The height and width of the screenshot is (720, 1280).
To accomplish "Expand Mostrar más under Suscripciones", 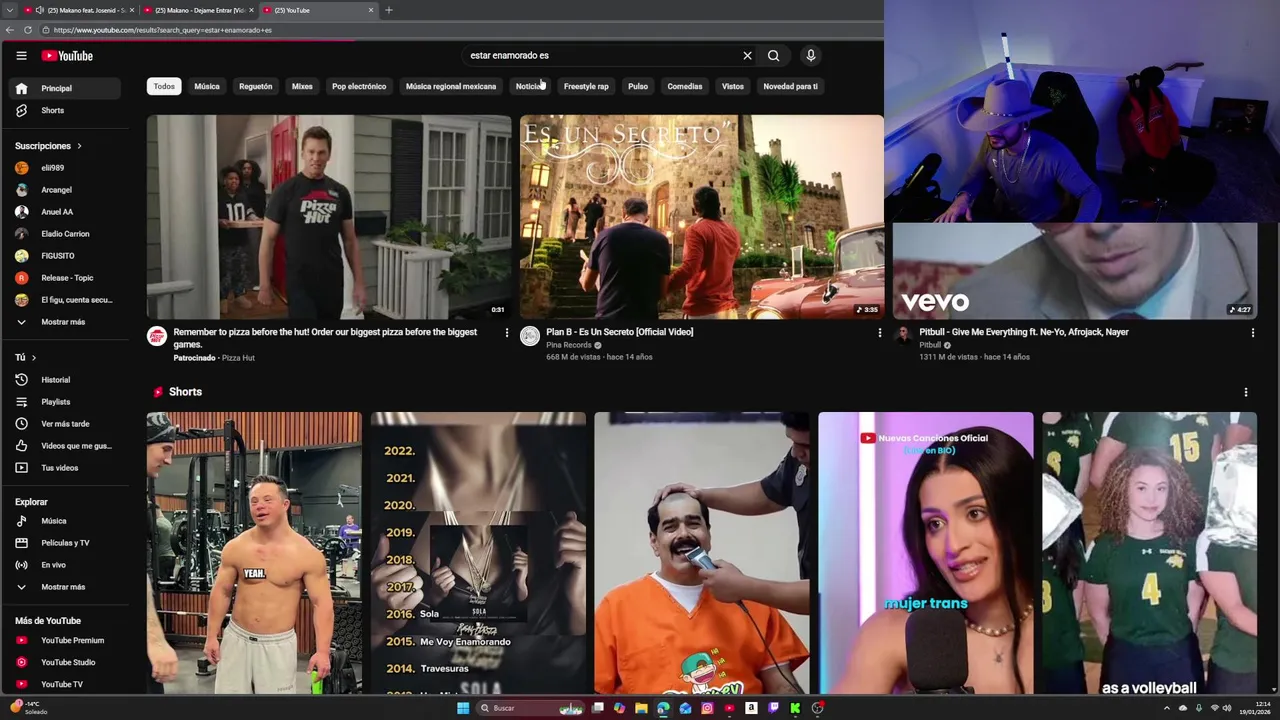I will click(65, 322).
